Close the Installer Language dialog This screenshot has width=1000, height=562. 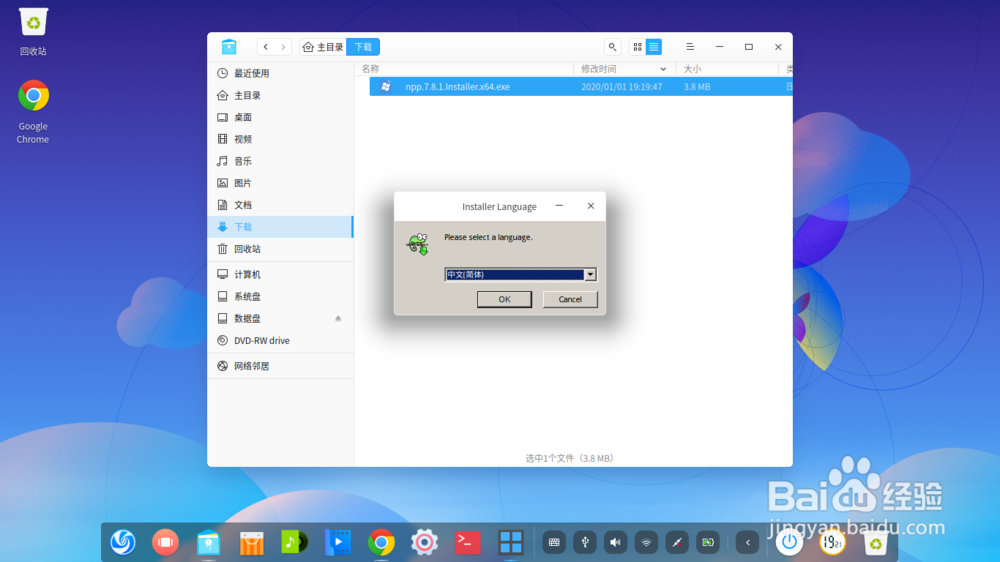[x=591, y=205]
